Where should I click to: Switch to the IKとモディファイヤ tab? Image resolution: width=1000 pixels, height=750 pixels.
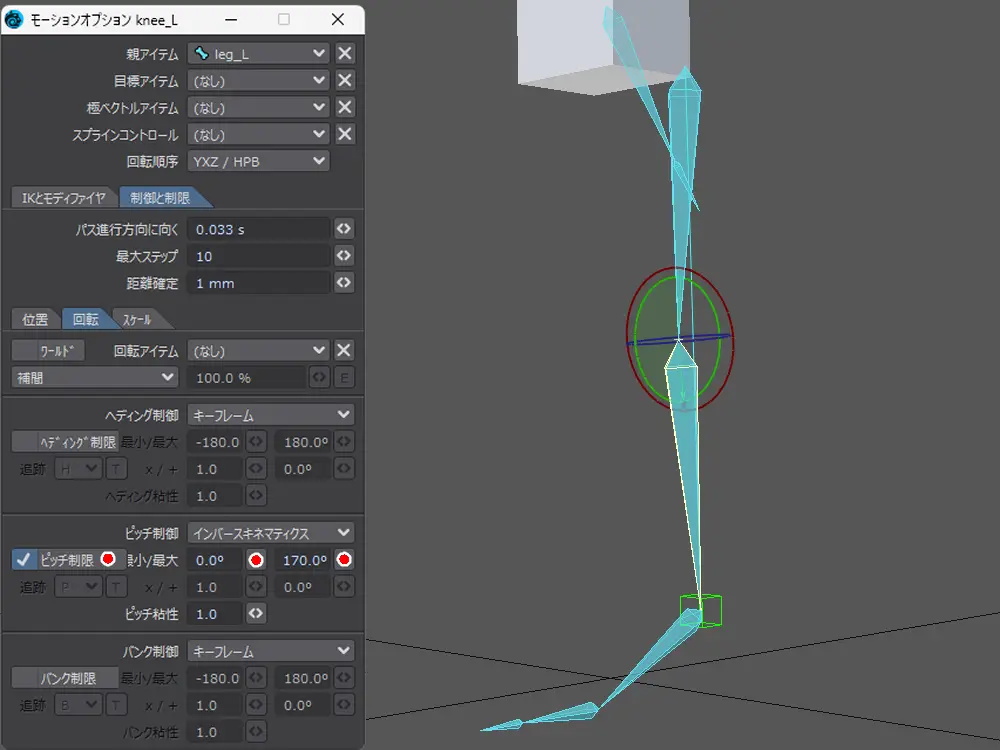[x=63, y=198]
